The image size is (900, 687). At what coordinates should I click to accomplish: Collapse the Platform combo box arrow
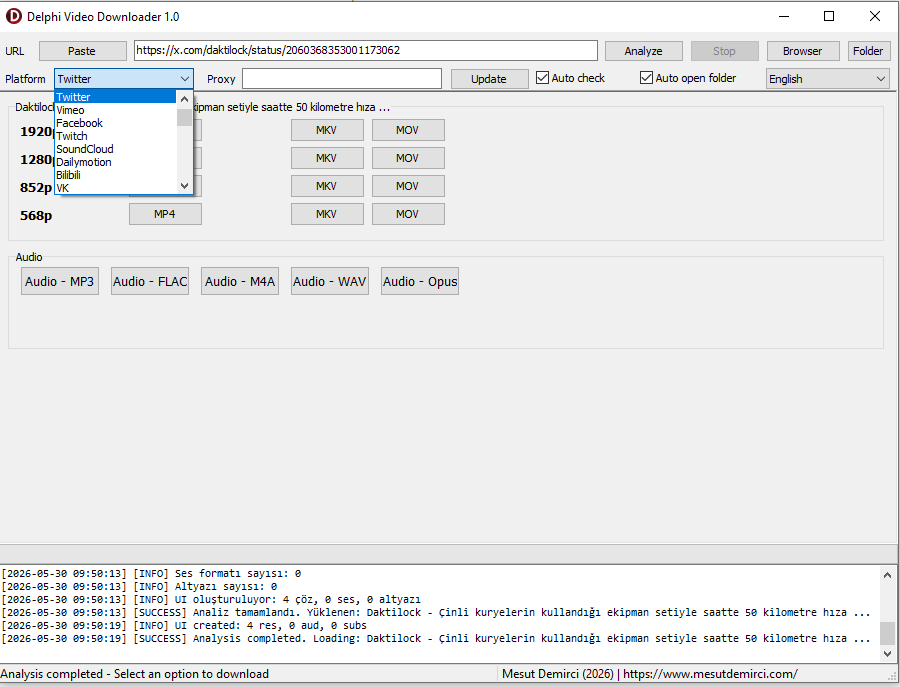point(184,79)
